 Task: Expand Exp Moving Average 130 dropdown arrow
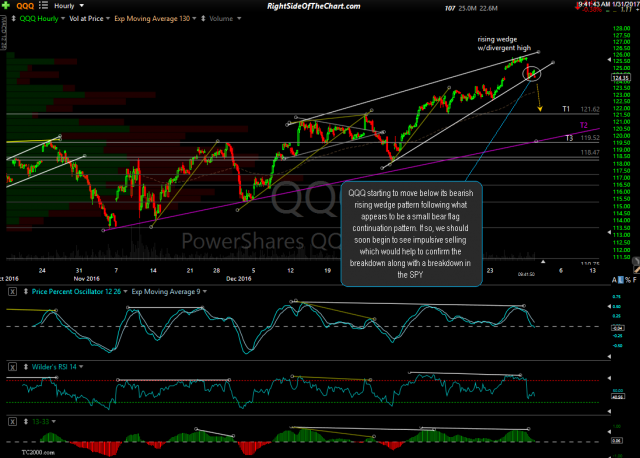(x=194, y=19)
